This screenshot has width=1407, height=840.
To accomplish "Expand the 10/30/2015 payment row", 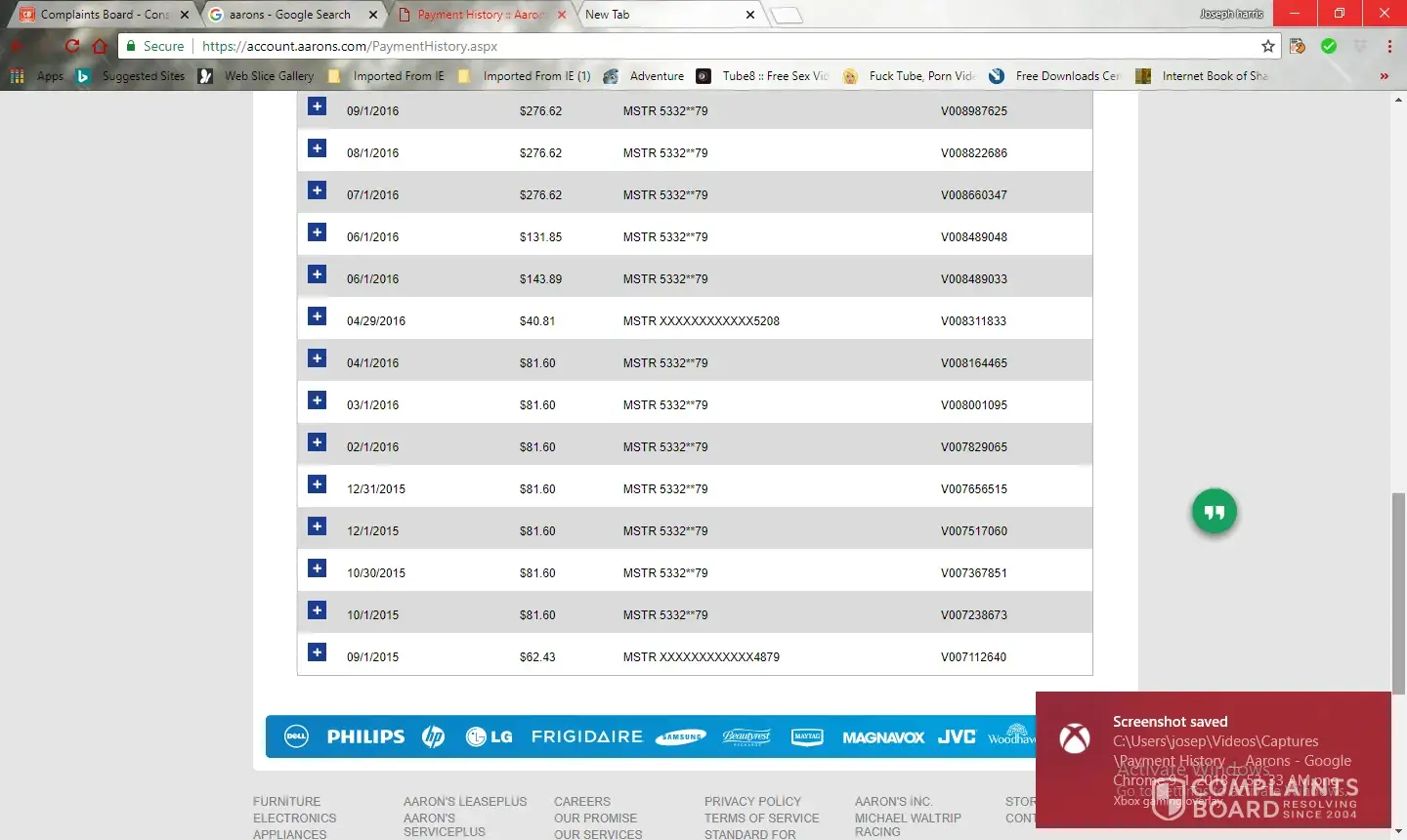I will coord(318,568).
